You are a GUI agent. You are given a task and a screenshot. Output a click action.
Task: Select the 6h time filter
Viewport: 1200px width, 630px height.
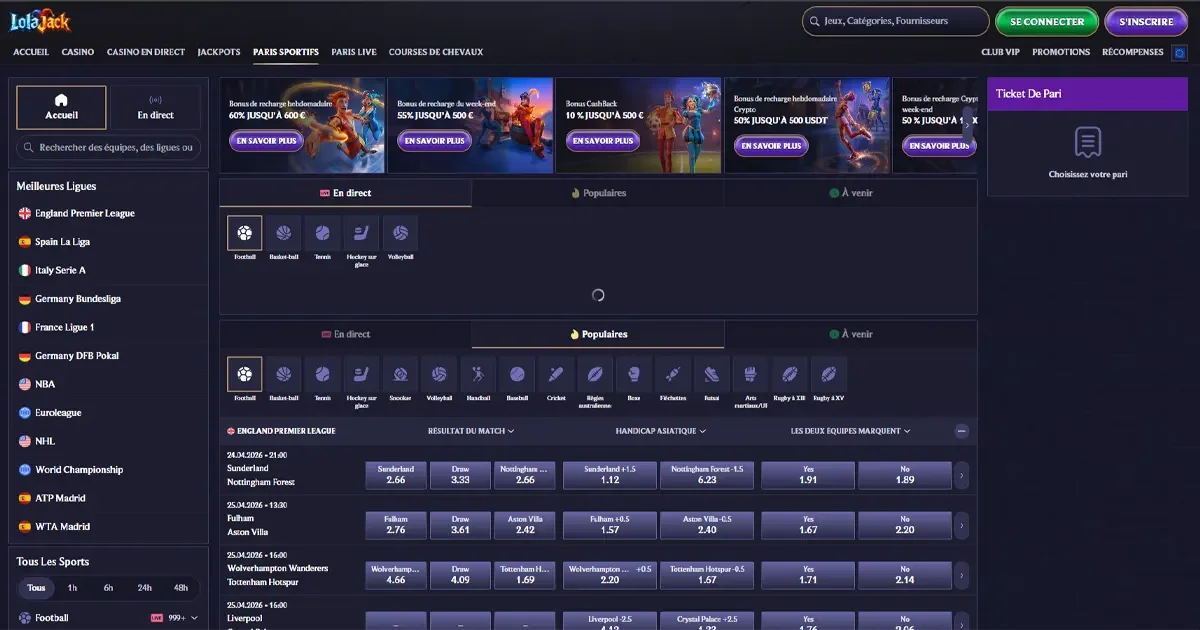click(x=108, y=588)
